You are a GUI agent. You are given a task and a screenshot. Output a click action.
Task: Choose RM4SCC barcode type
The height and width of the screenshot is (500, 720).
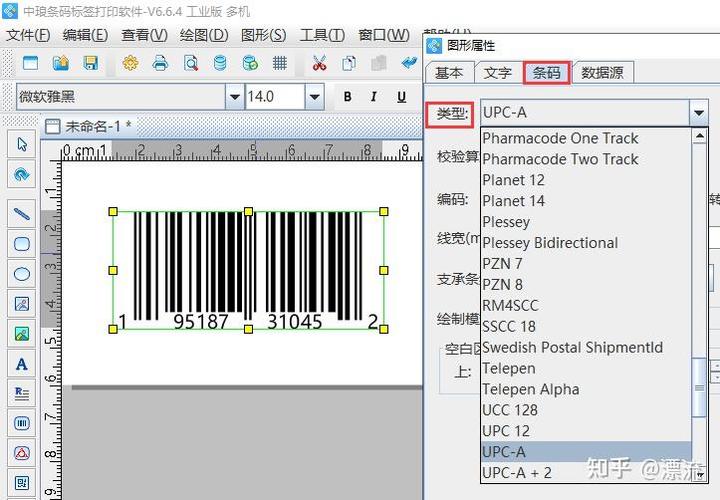coord(586,305)
